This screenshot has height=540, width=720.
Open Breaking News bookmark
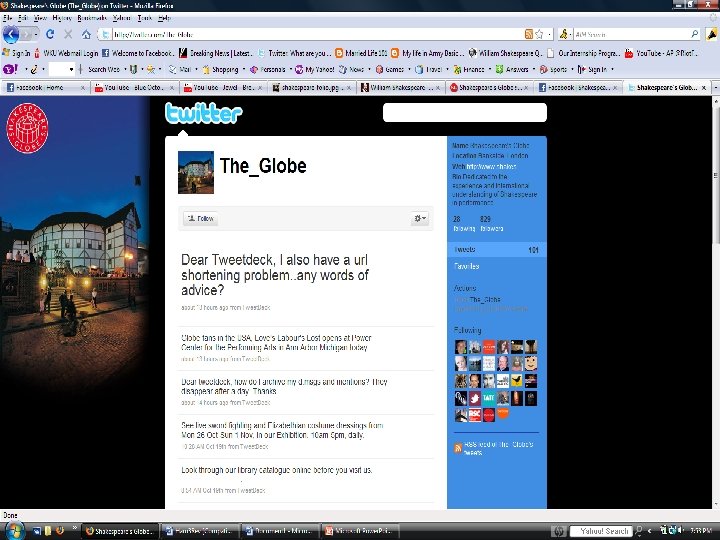(216, 53)
